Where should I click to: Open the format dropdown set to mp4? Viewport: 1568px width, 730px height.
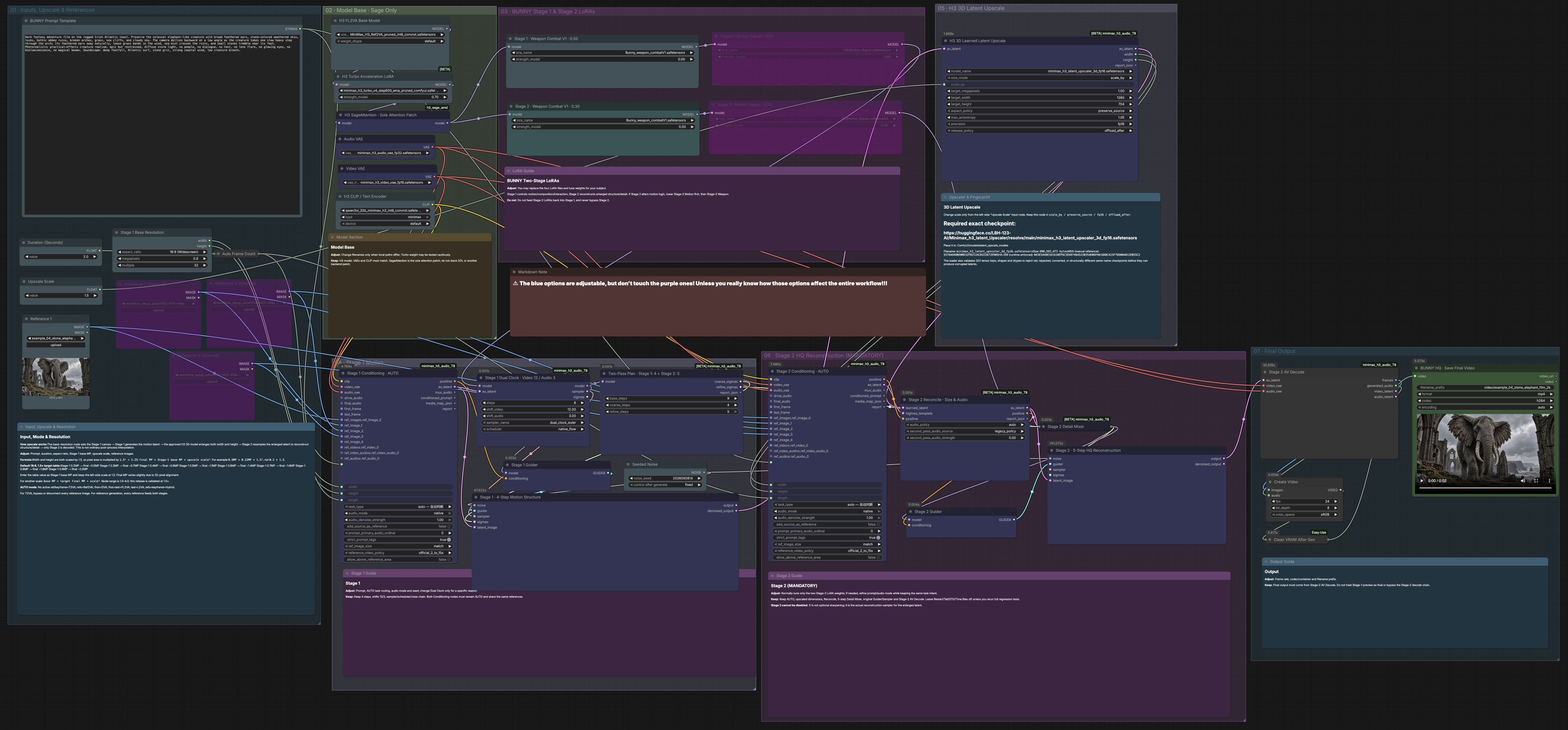(x=1486, y=394)
